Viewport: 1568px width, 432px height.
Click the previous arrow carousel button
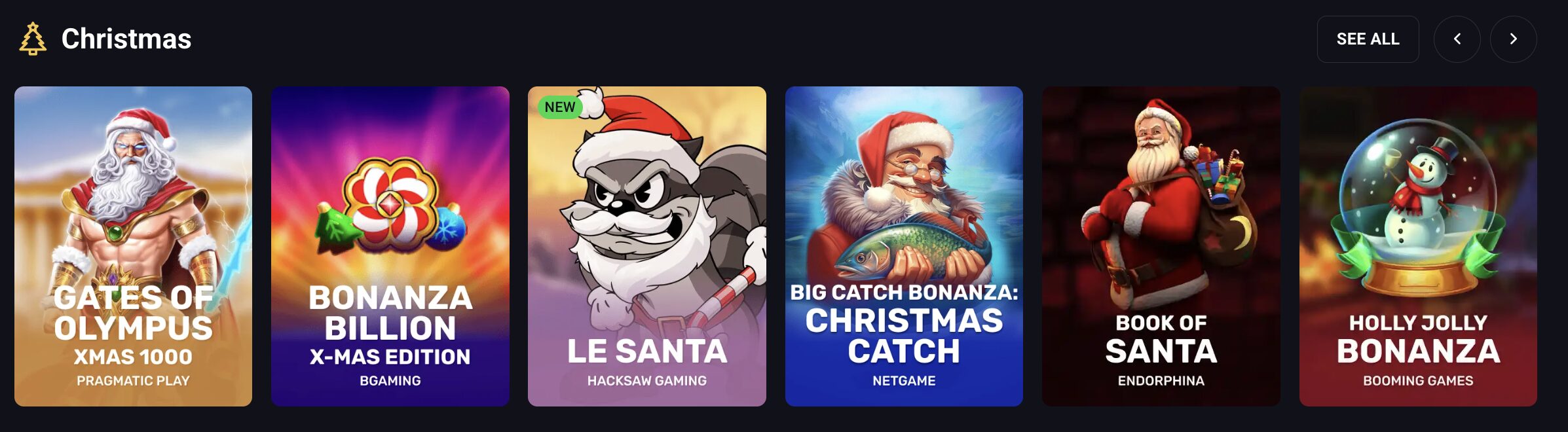(x=1457, y=39)
